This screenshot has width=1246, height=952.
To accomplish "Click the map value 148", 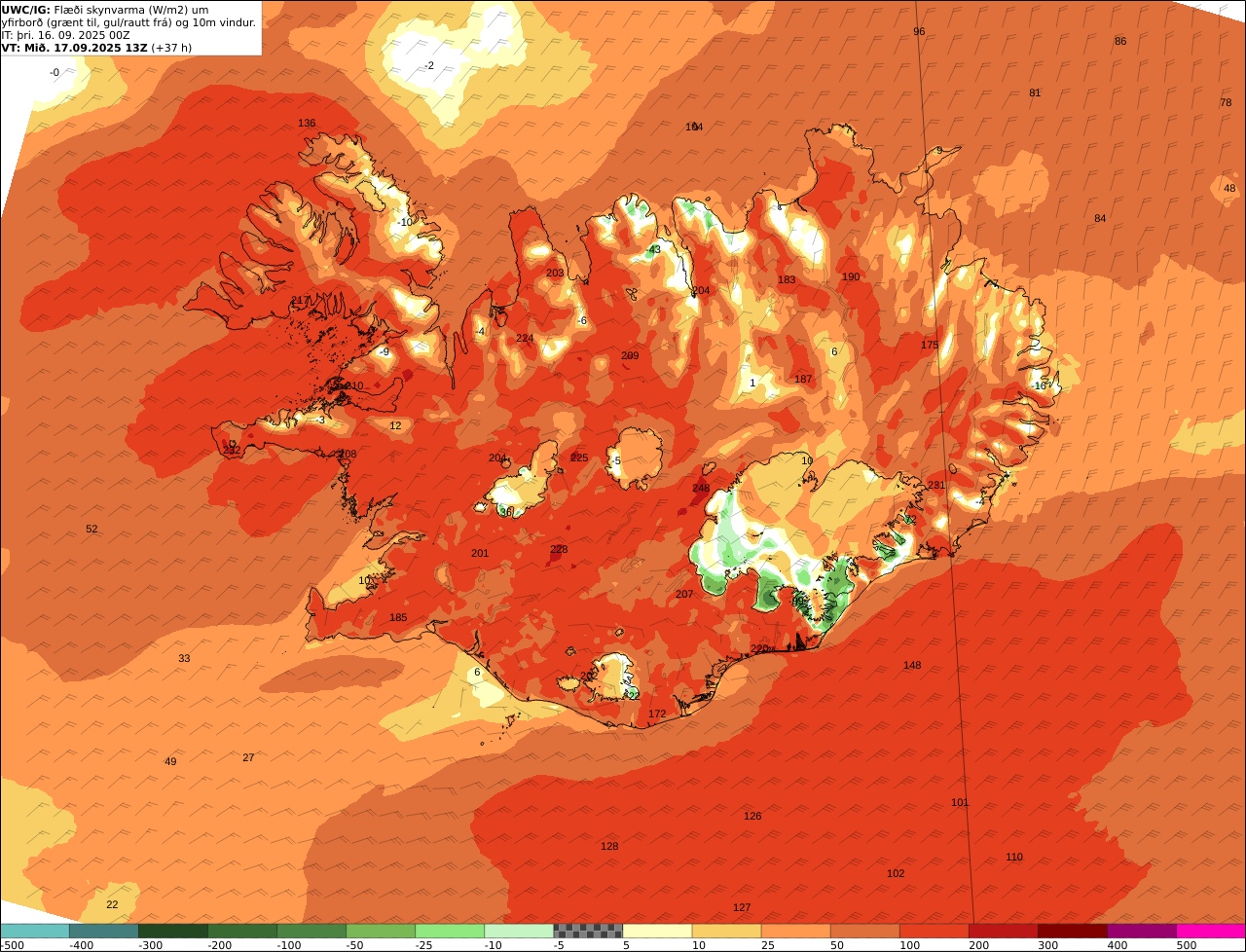I will tap(912, 666).
